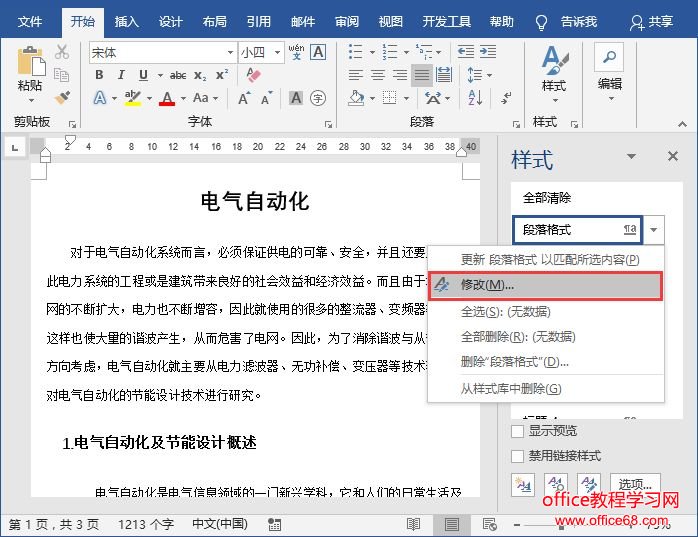Click the Bold formatting icon

(99, 75)
